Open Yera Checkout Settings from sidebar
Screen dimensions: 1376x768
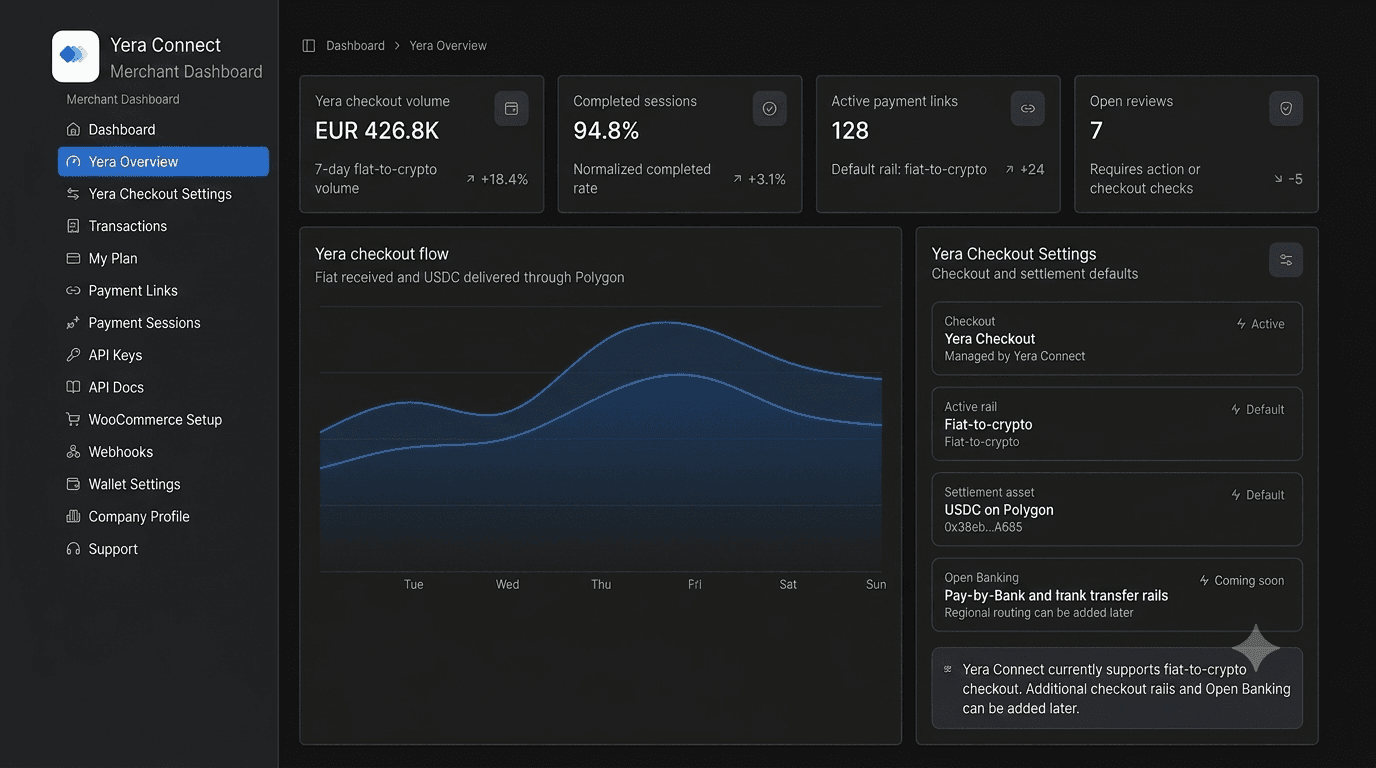[x=163, y=194]
